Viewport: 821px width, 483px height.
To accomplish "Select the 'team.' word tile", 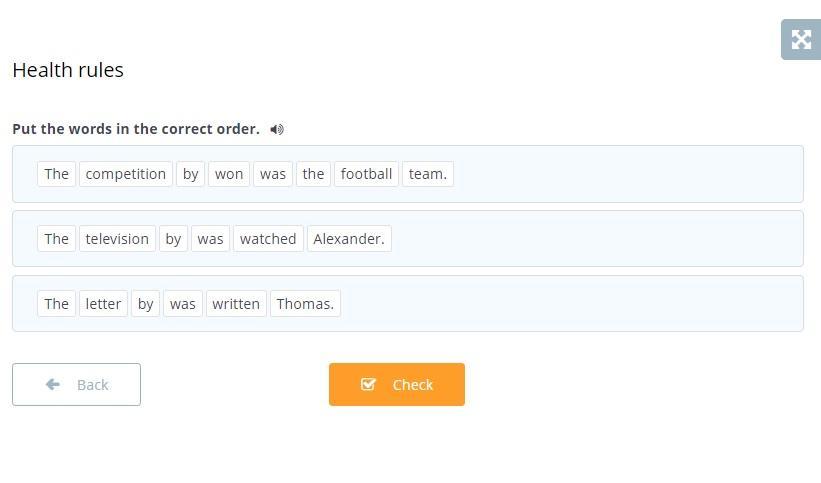I will (427, 174).
